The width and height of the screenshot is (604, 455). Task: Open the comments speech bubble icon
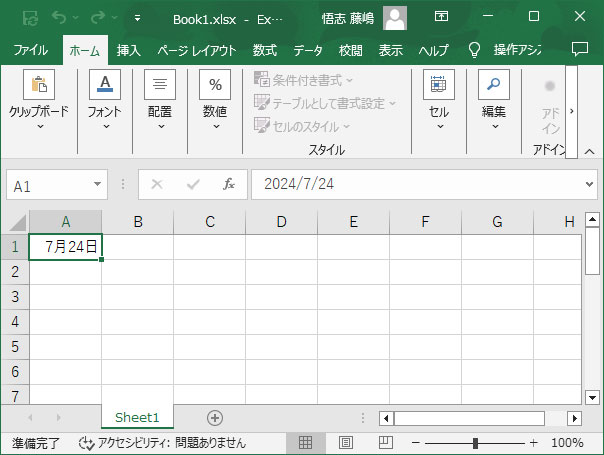[580, 49]
